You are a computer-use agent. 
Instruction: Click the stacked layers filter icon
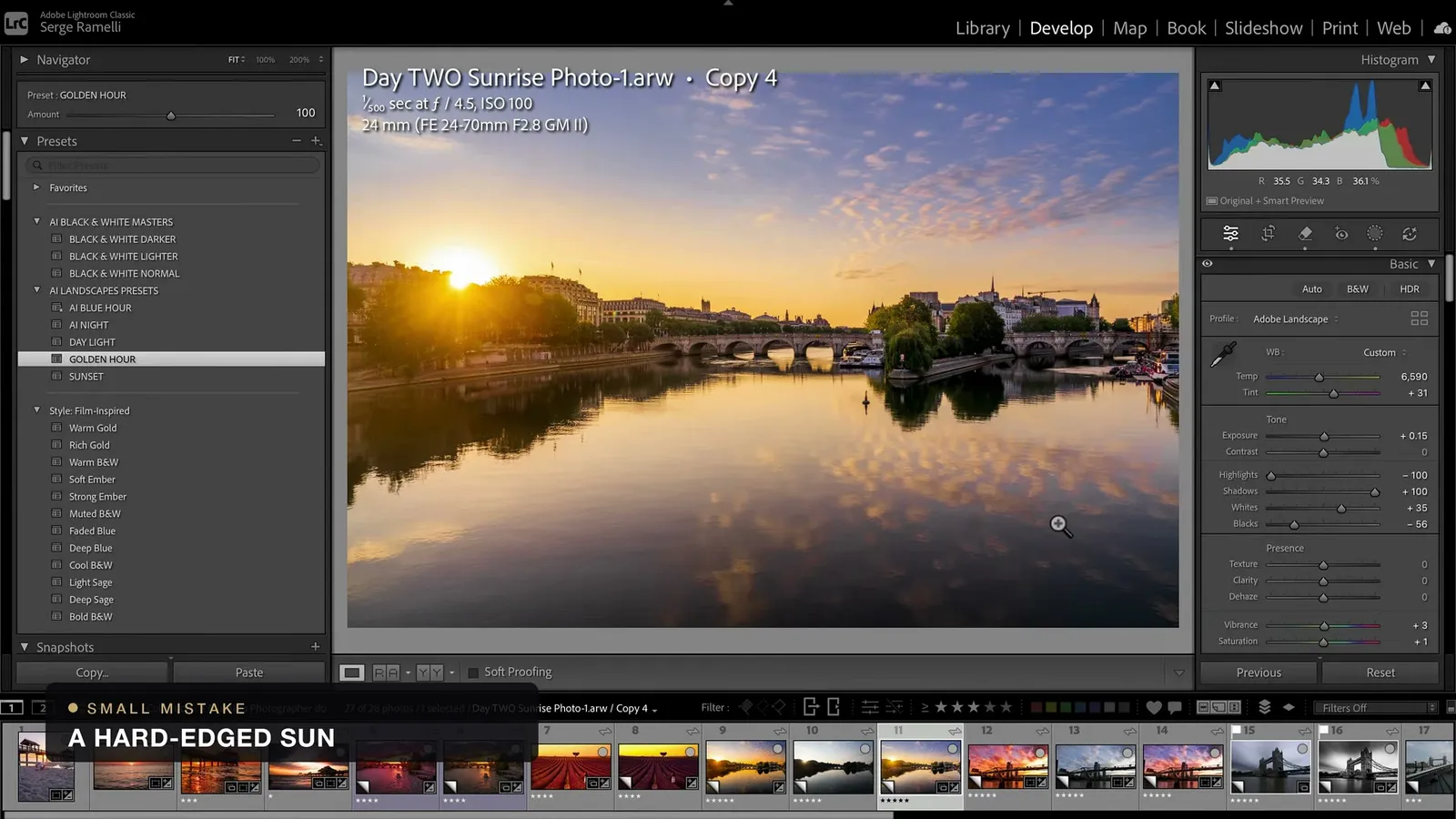point(1264,707)
